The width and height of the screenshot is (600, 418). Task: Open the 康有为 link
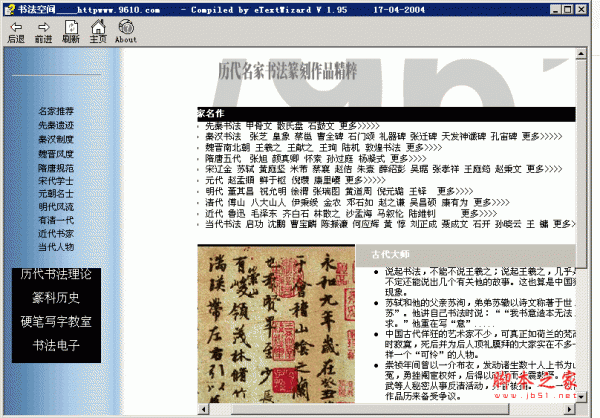(455, 202)
